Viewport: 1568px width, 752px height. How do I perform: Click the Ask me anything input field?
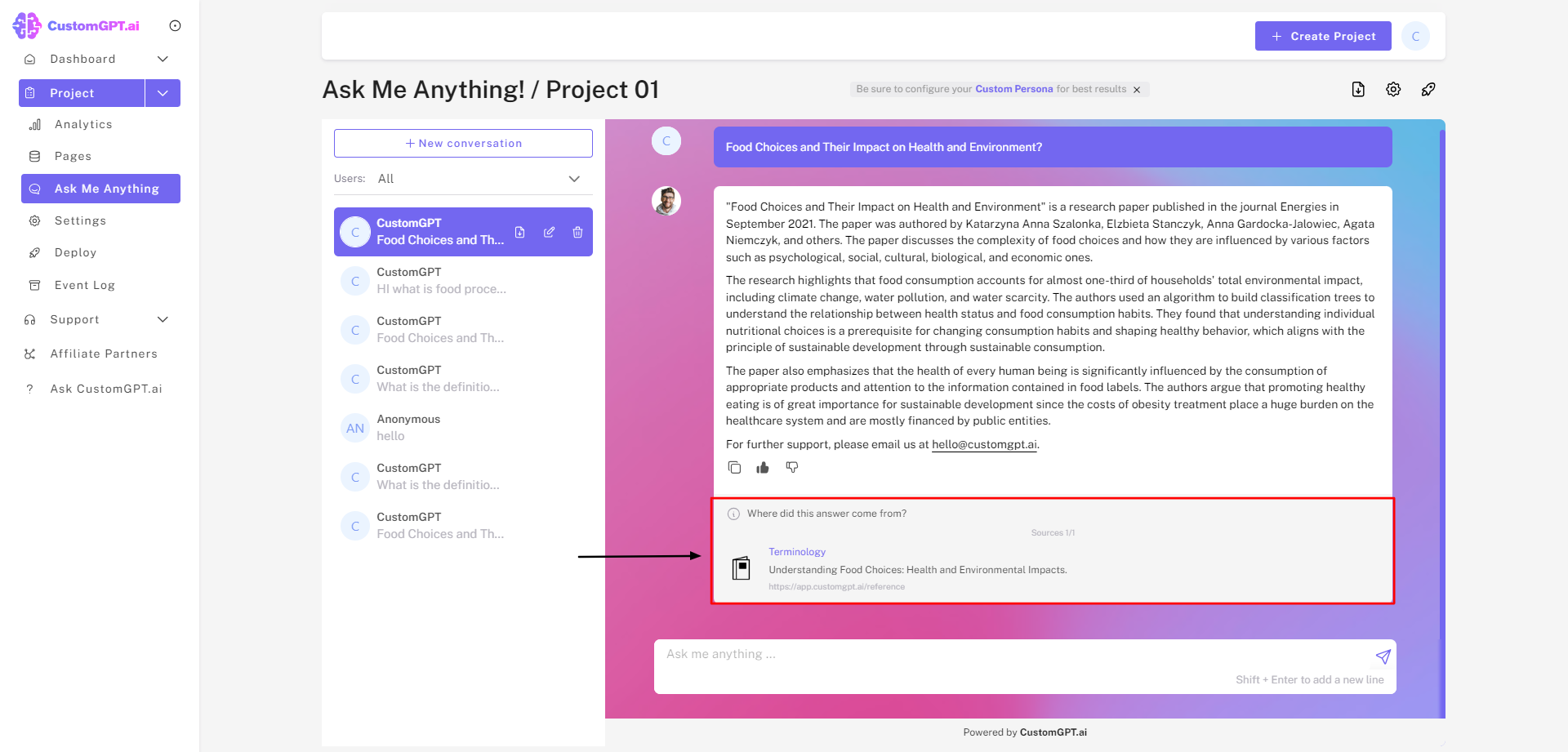(1013, 655)
